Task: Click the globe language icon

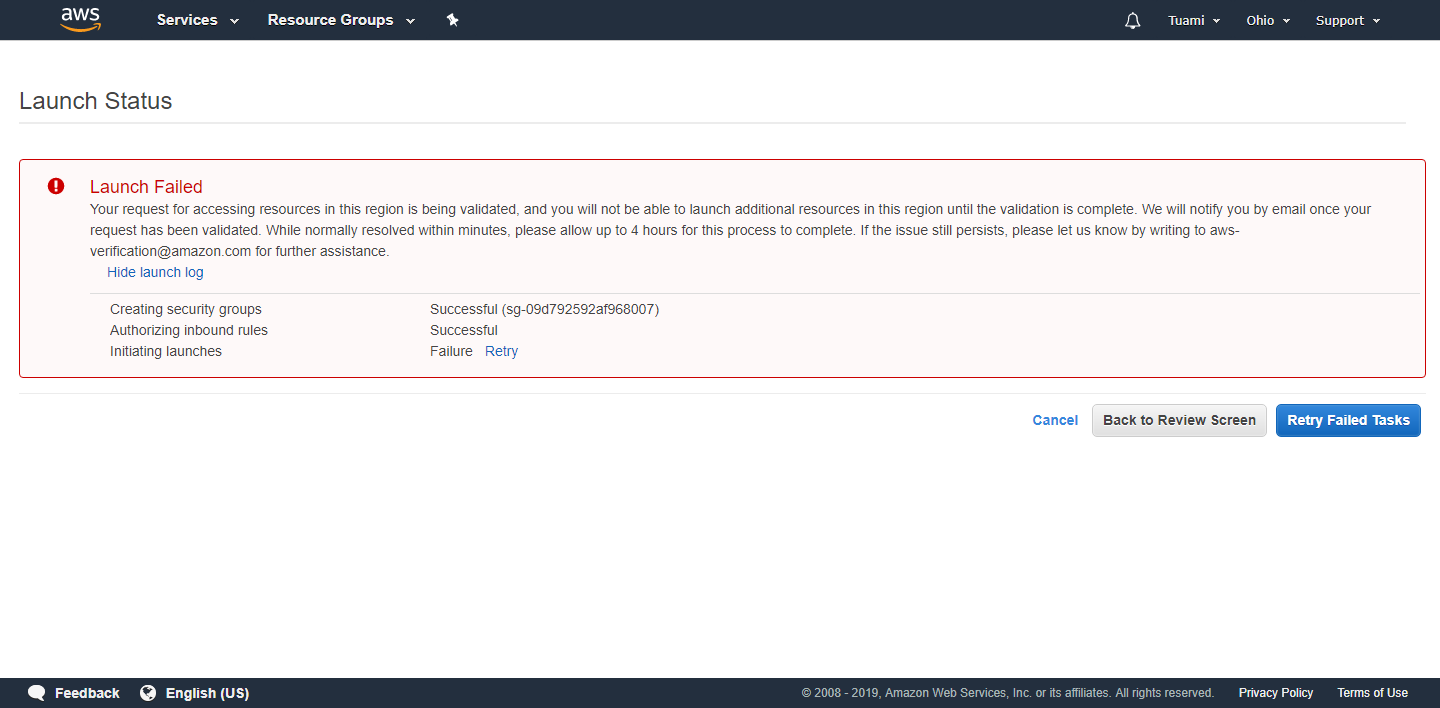Action: click(148, 693)
